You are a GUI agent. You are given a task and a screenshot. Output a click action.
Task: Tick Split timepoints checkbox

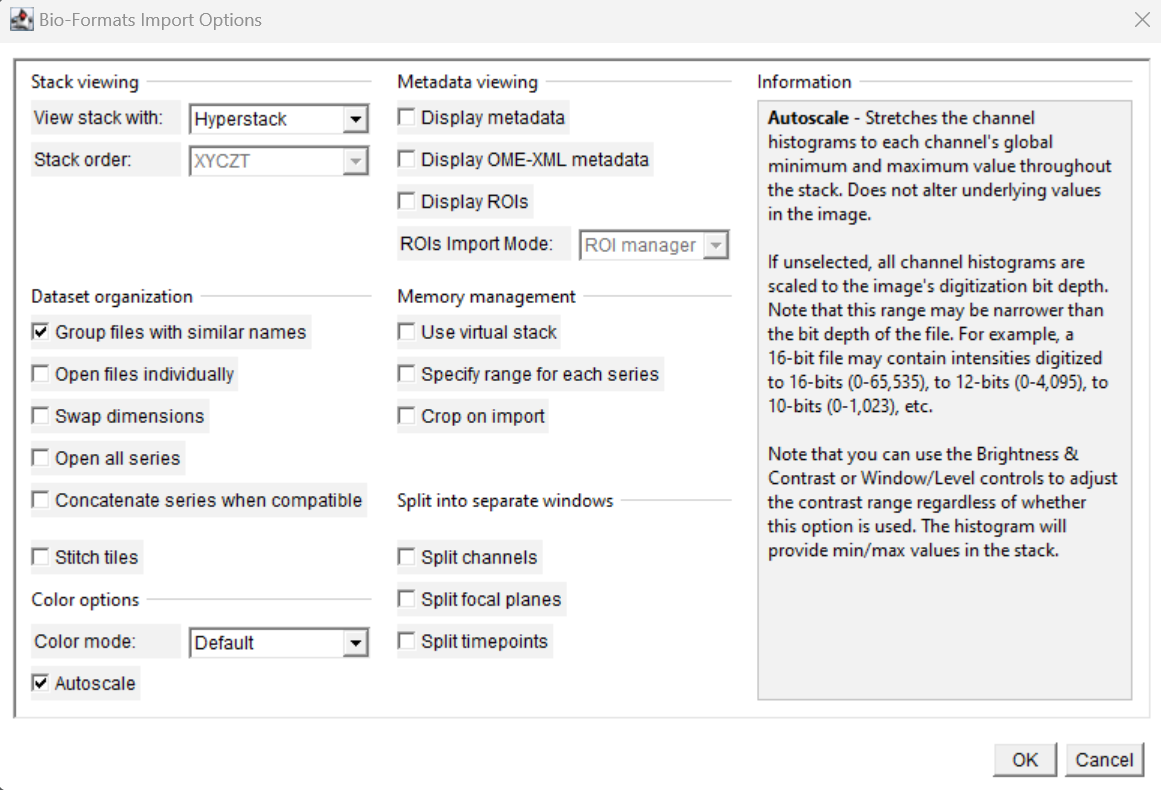[406, 641]
